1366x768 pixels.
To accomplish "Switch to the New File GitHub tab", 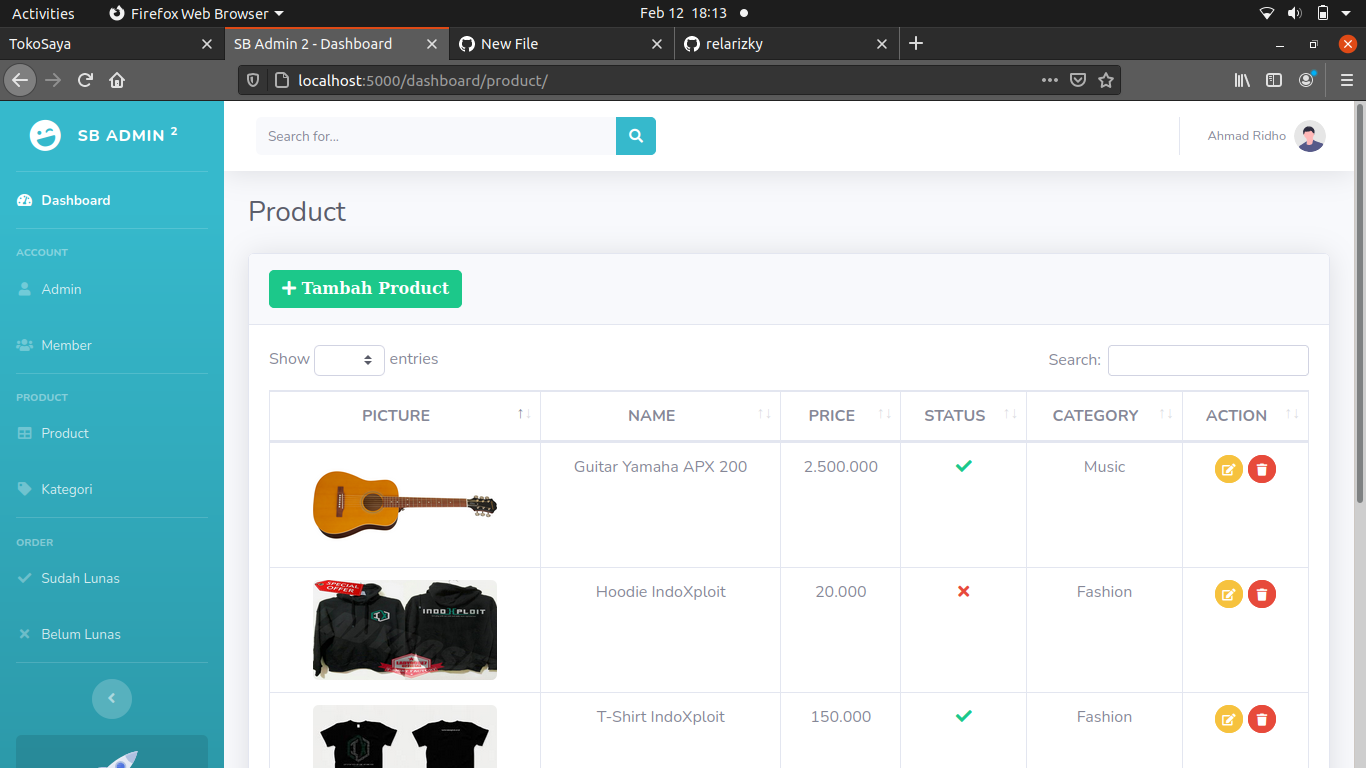I will tap(561, 44).
